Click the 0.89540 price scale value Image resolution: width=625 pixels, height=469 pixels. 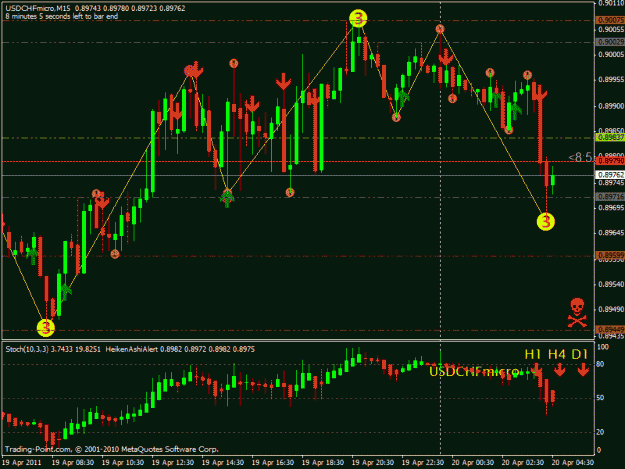(x=611, y=285)
